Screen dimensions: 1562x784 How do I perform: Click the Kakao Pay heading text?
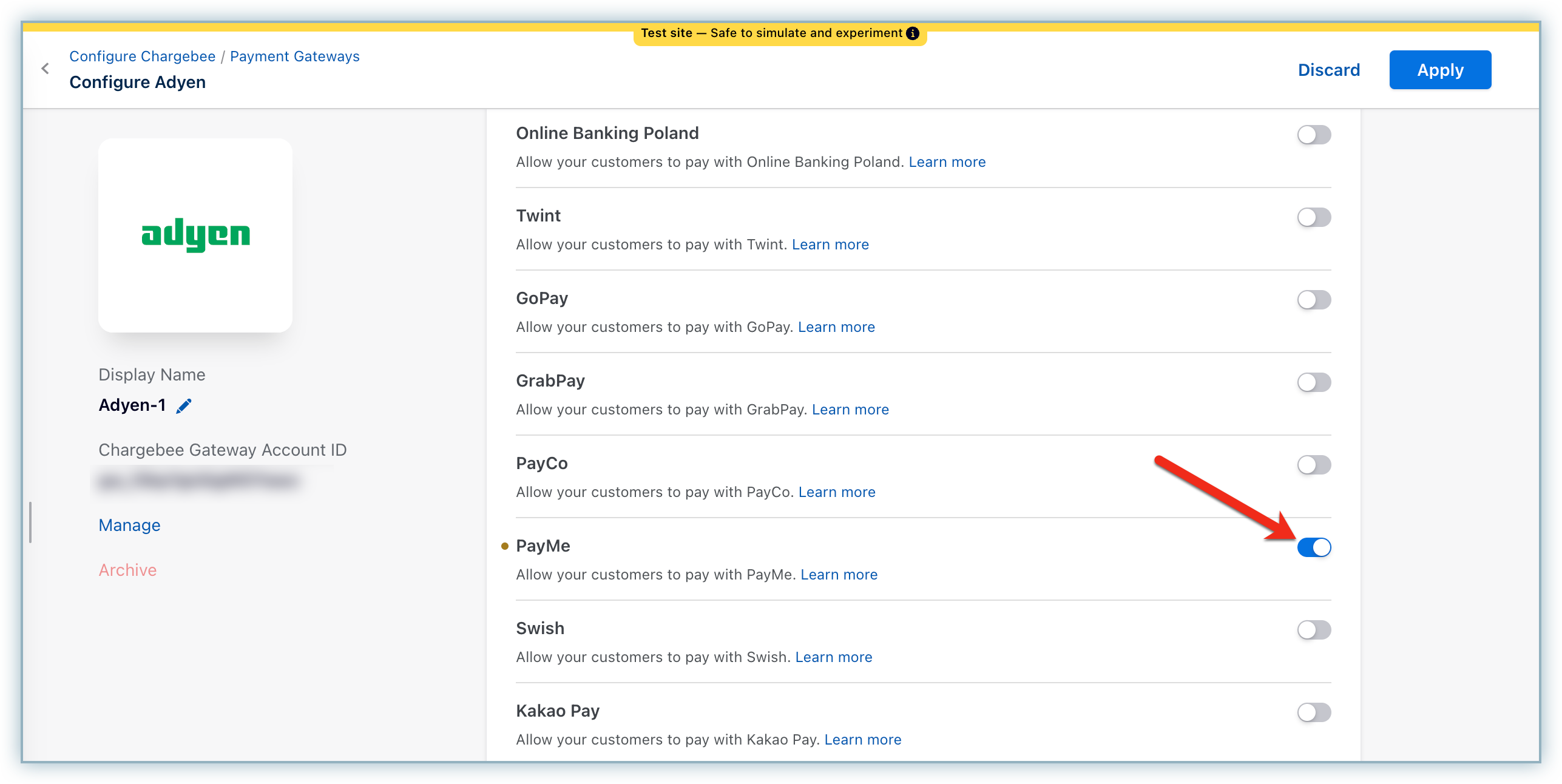(558, 711)
